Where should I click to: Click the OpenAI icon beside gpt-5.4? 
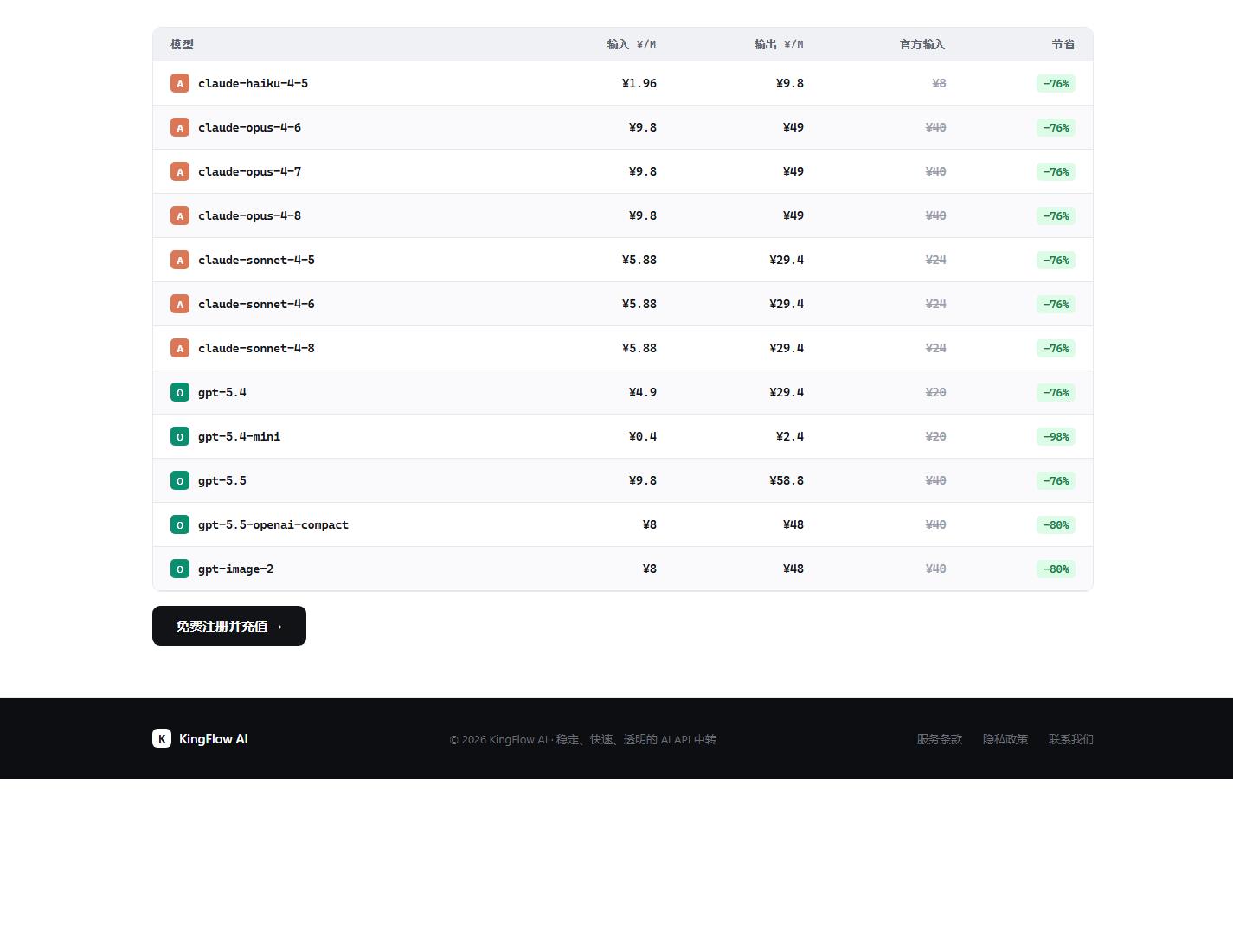click(180, 392)
